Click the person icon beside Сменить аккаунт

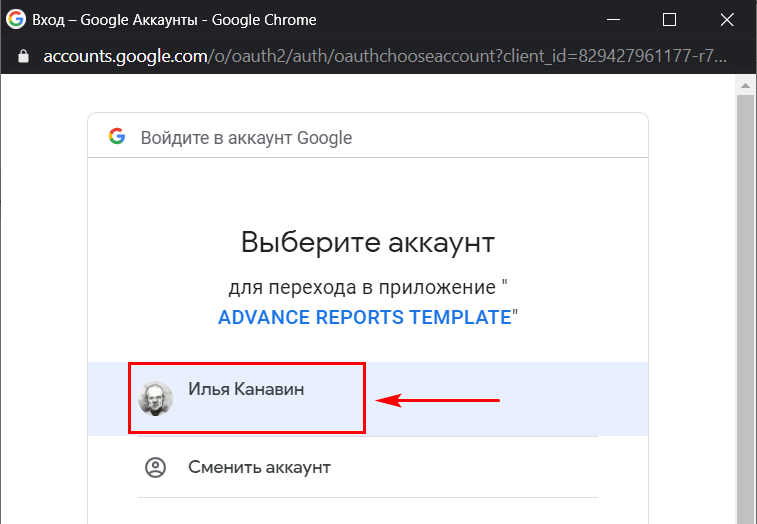click(x=155, y=467)
